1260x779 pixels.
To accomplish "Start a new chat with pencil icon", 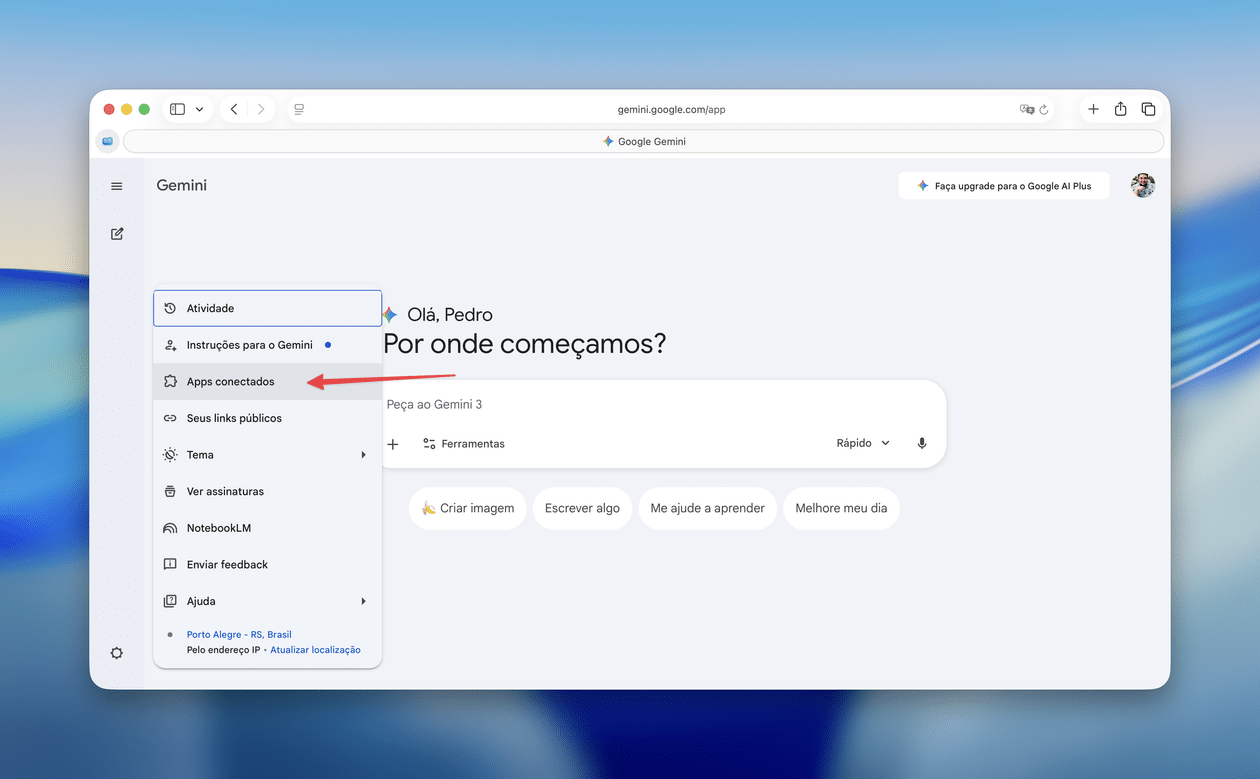I will coord(117,234).
